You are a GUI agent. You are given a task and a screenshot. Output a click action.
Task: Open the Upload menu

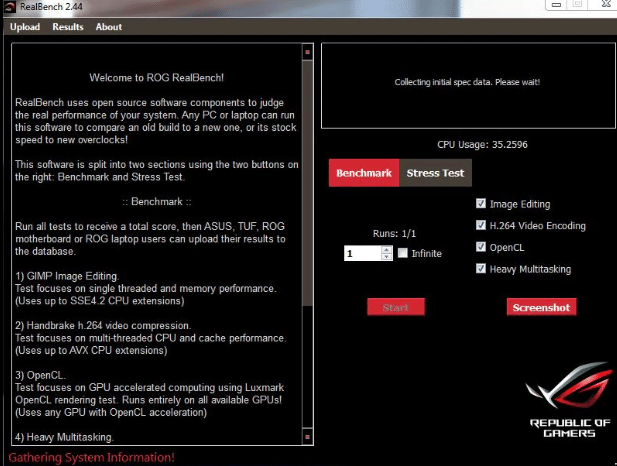25,27
